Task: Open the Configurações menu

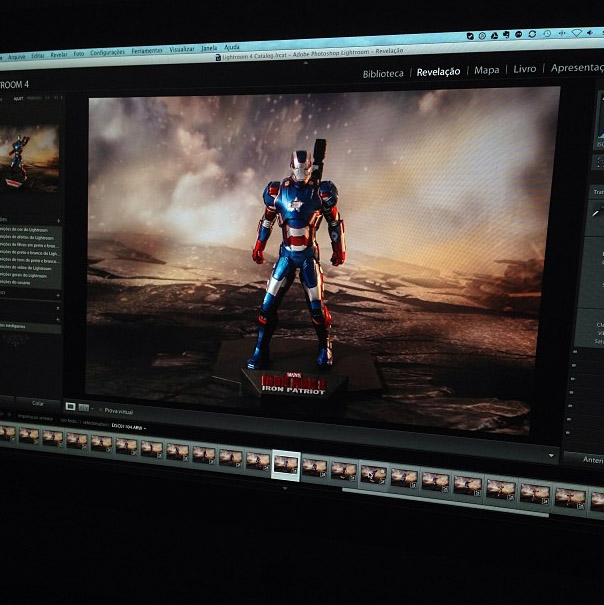Action: (x=107, y=52)
